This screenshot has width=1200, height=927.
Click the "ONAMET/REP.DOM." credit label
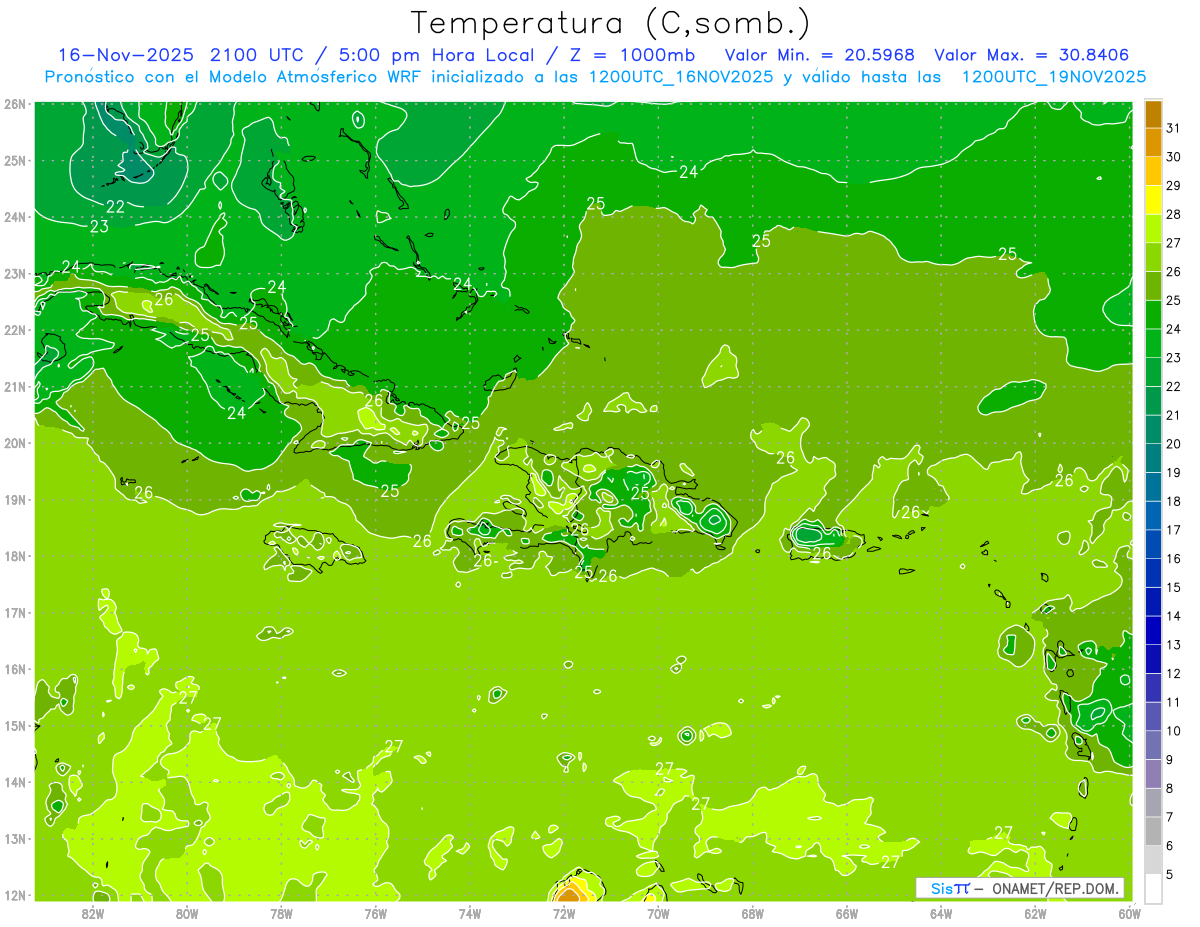coord(1056,888)
